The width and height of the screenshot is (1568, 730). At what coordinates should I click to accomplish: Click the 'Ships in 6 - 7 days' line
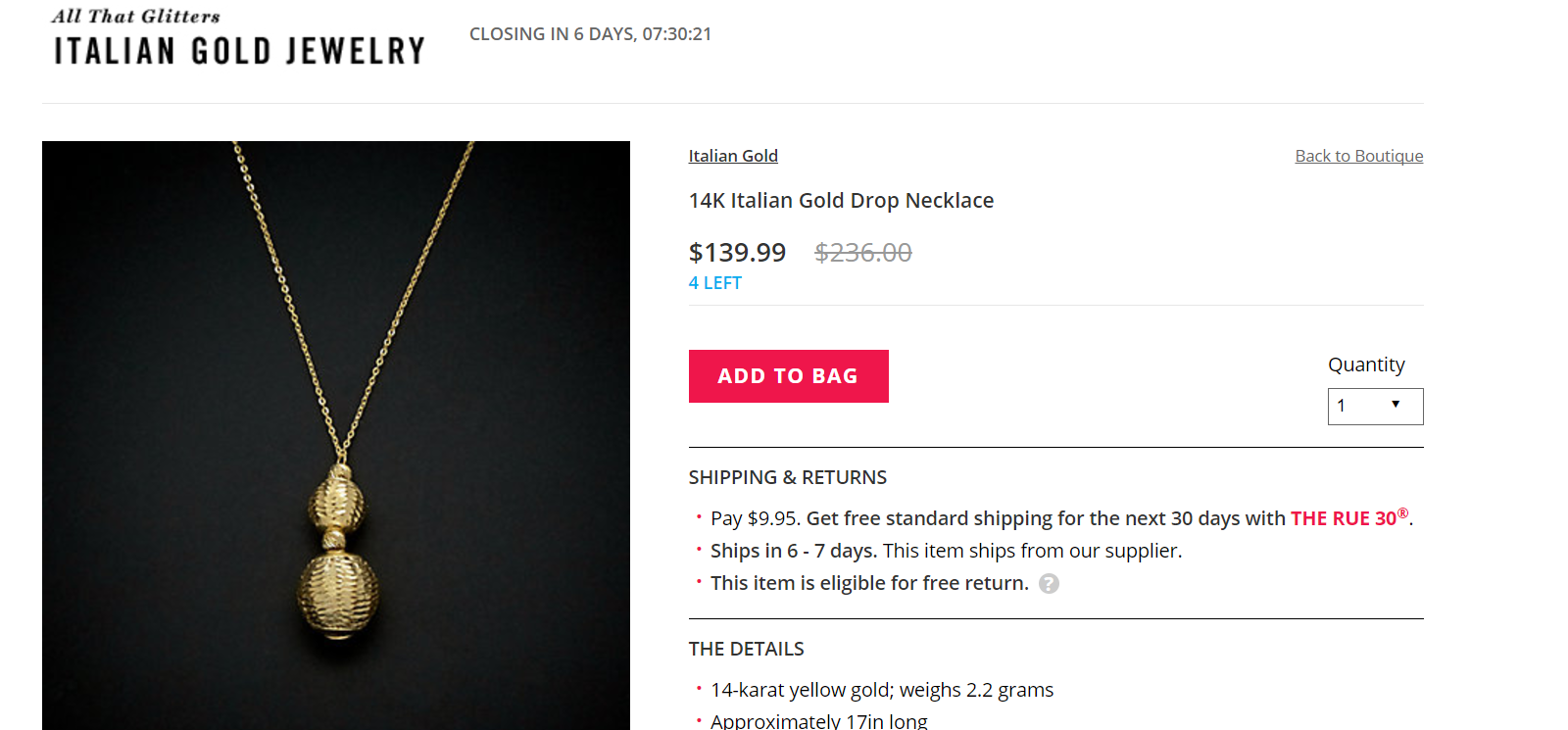point(946,551)
